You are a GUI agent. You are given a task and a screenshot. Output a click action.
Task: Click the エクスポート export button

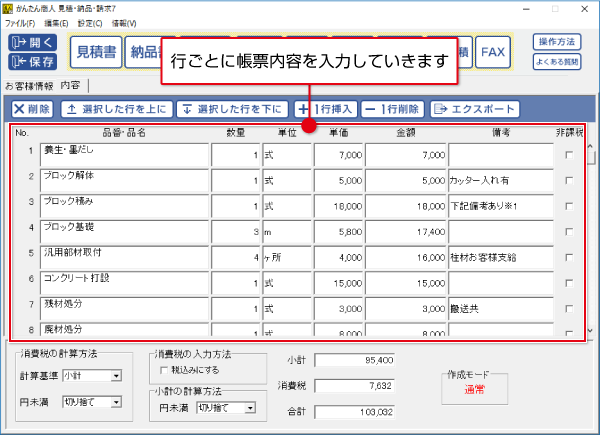(x=475, y=108)
